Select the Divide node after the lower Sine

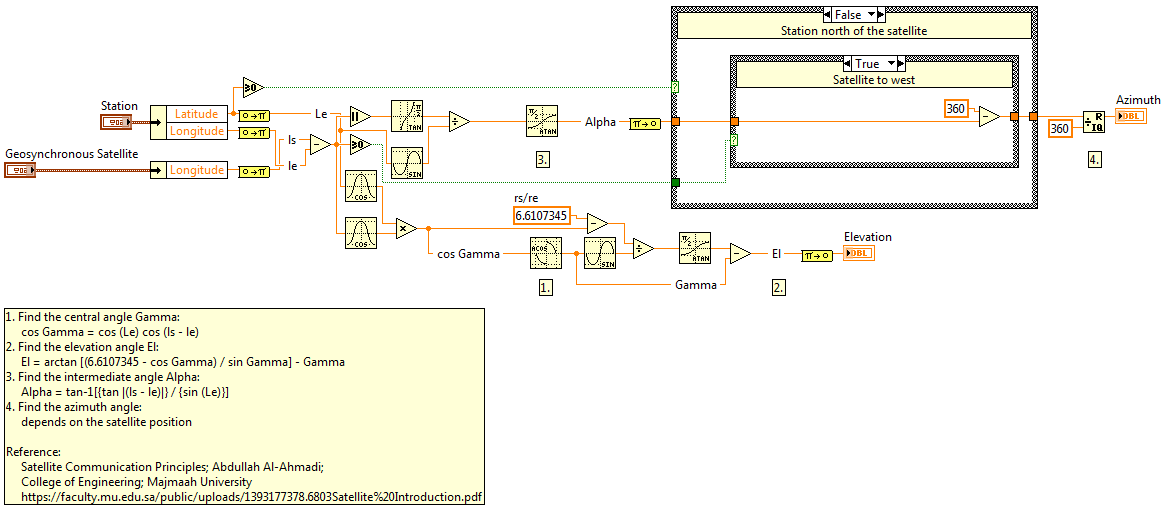[642, 249]
